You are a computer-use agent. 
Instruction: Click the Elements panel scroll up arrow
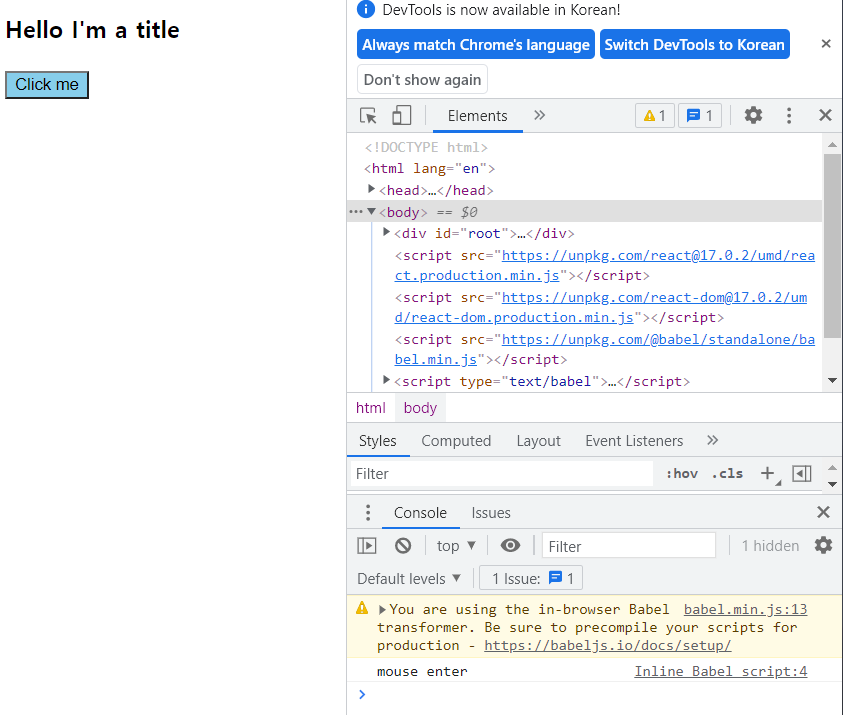click(x=832, y=144)
